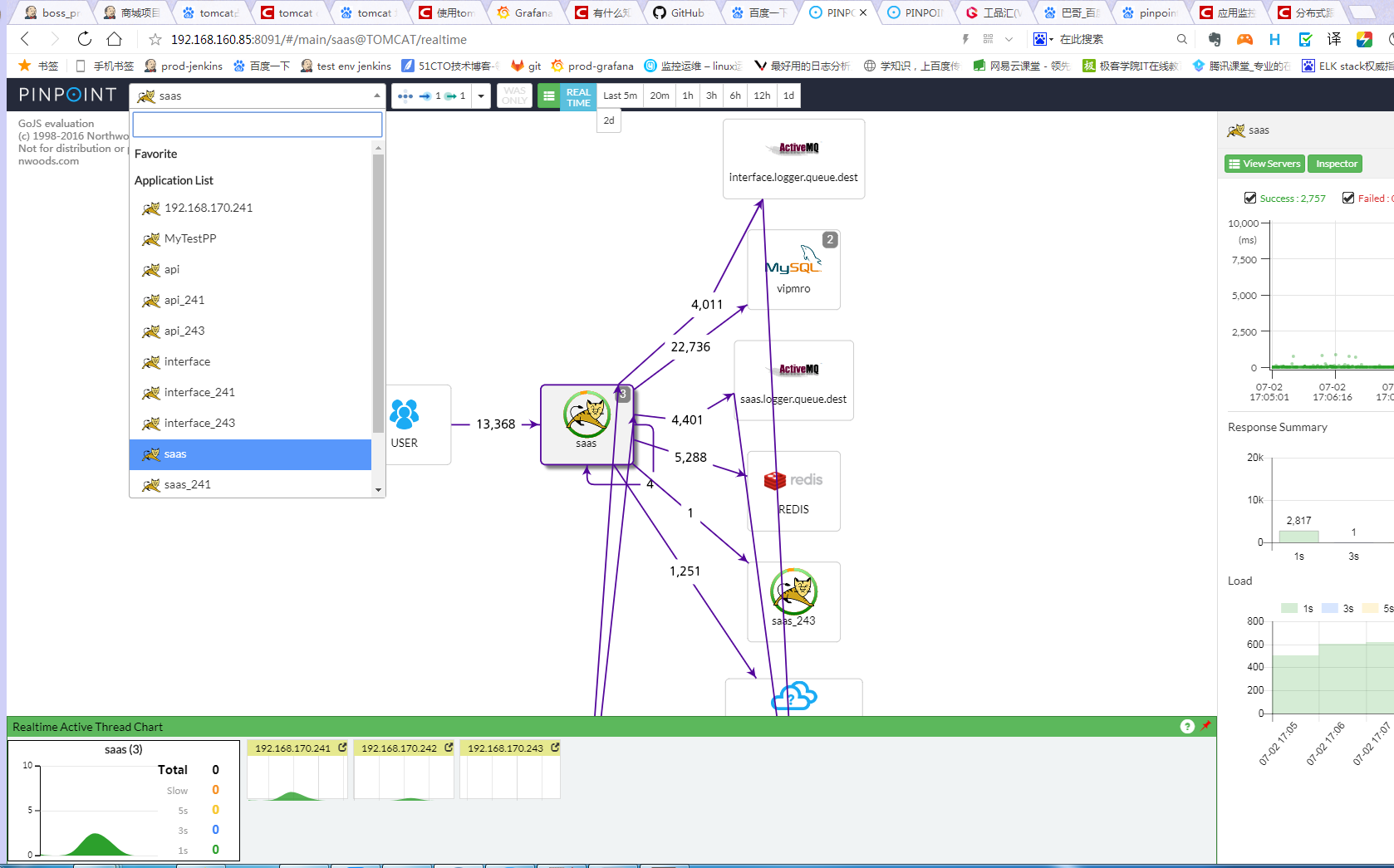Switch to the Grafana browser tab

525,12
